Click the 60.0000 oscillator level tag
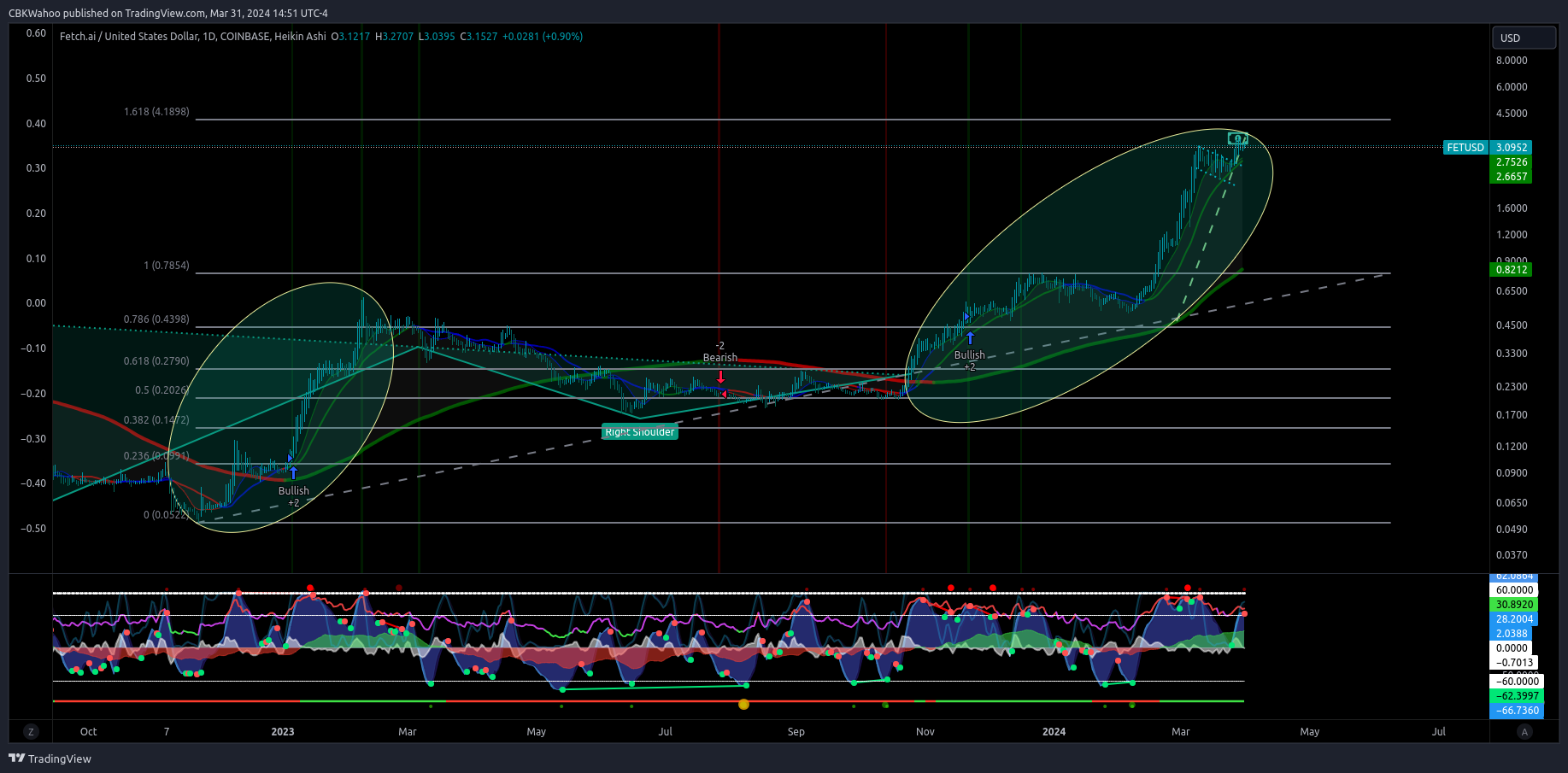Viewport: 1568px width, 773px height. (1514, 590)
